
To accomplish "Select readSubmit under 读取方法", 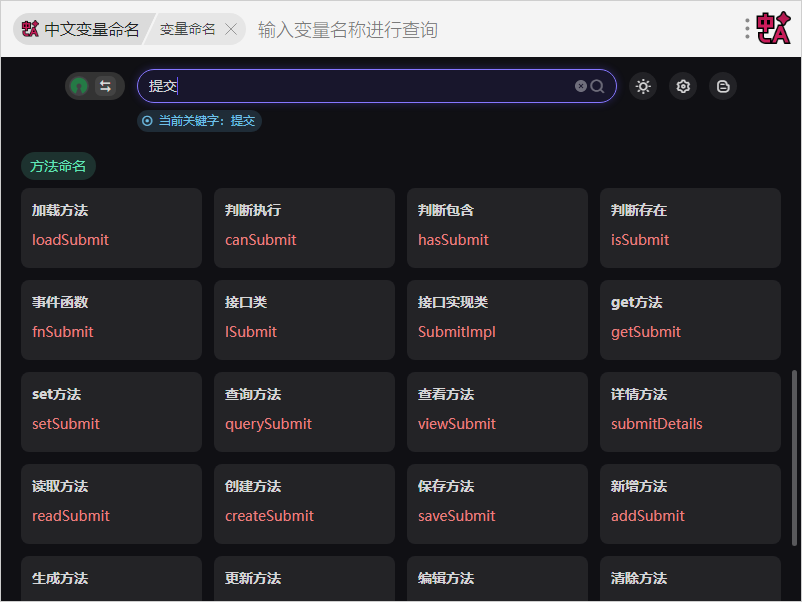I will 112,504.
